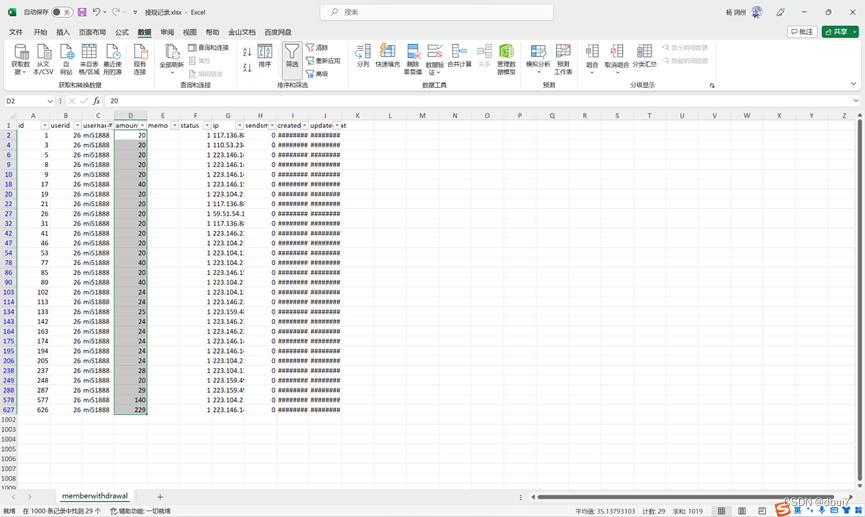Click the Comments (批注) button
865x517 pixels.
click(x=802, y=32)
